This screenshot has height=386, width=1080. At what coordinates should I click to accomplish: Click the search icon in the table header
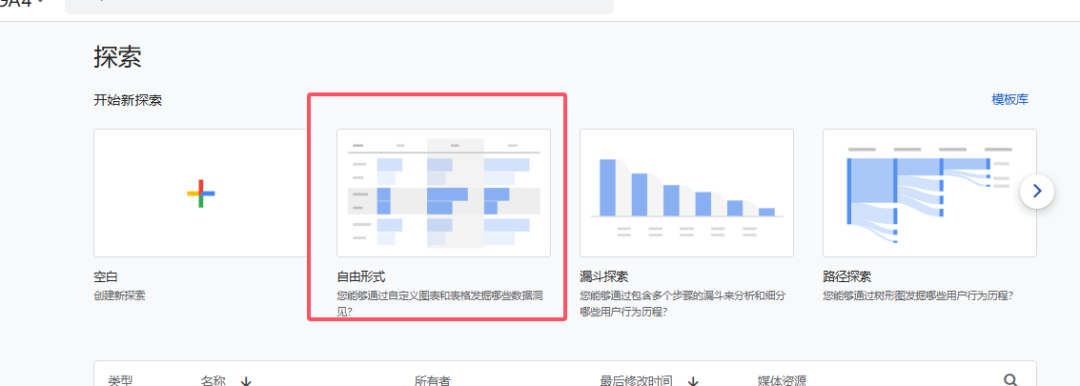pos(1010,380)
